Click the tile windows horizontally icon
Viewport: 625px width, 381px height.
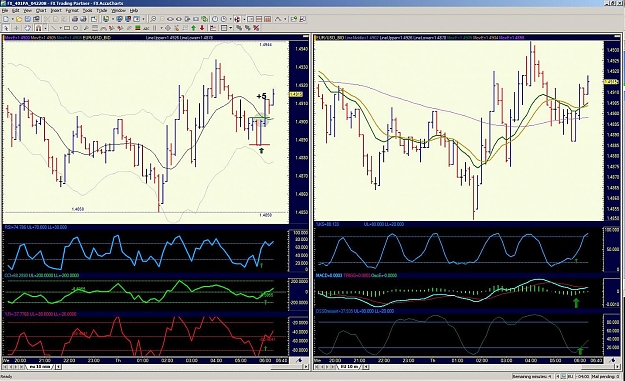click(x=259, y=19)
